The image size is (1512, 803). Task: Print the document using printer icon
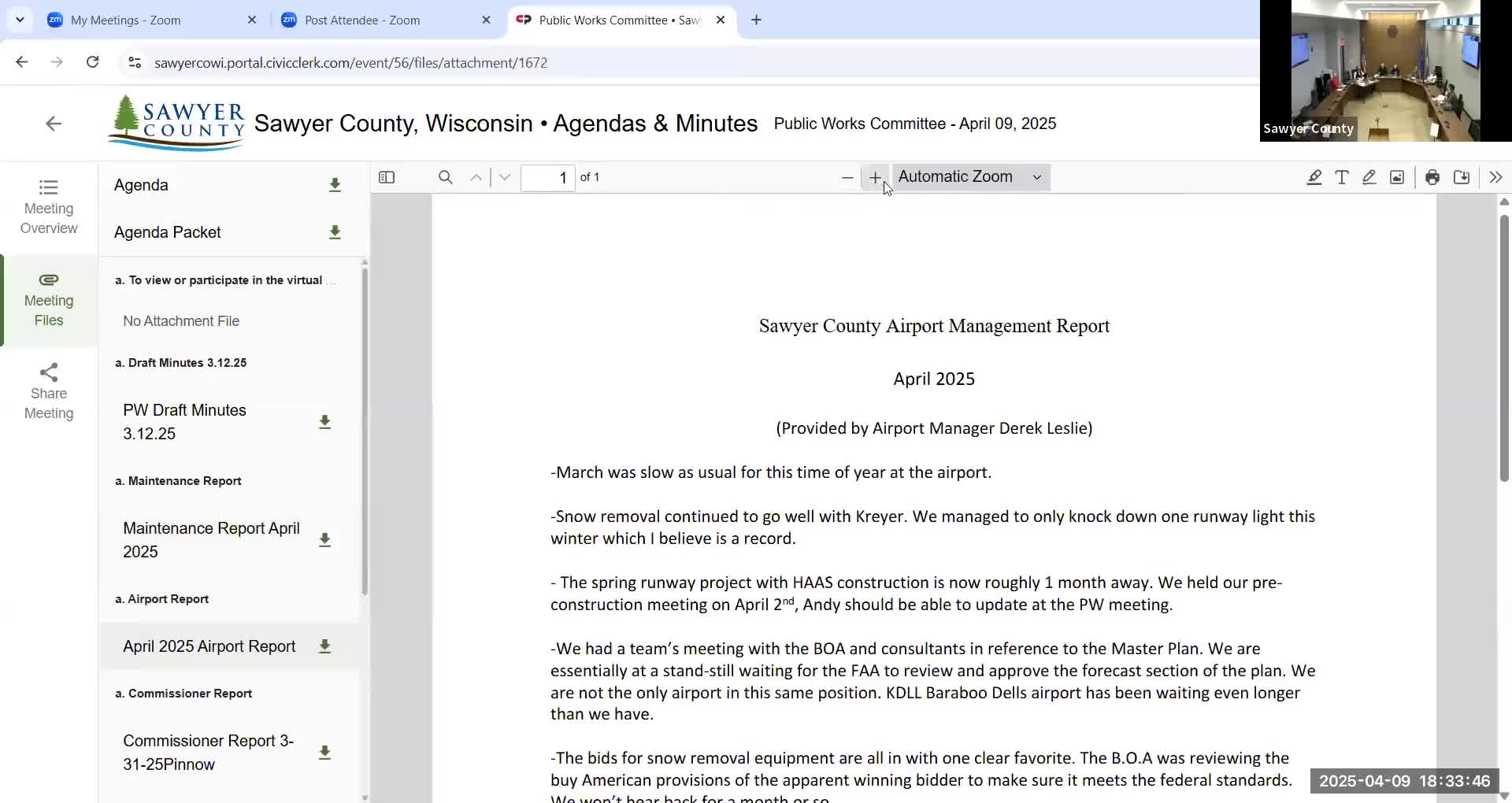click(1432, 177)
